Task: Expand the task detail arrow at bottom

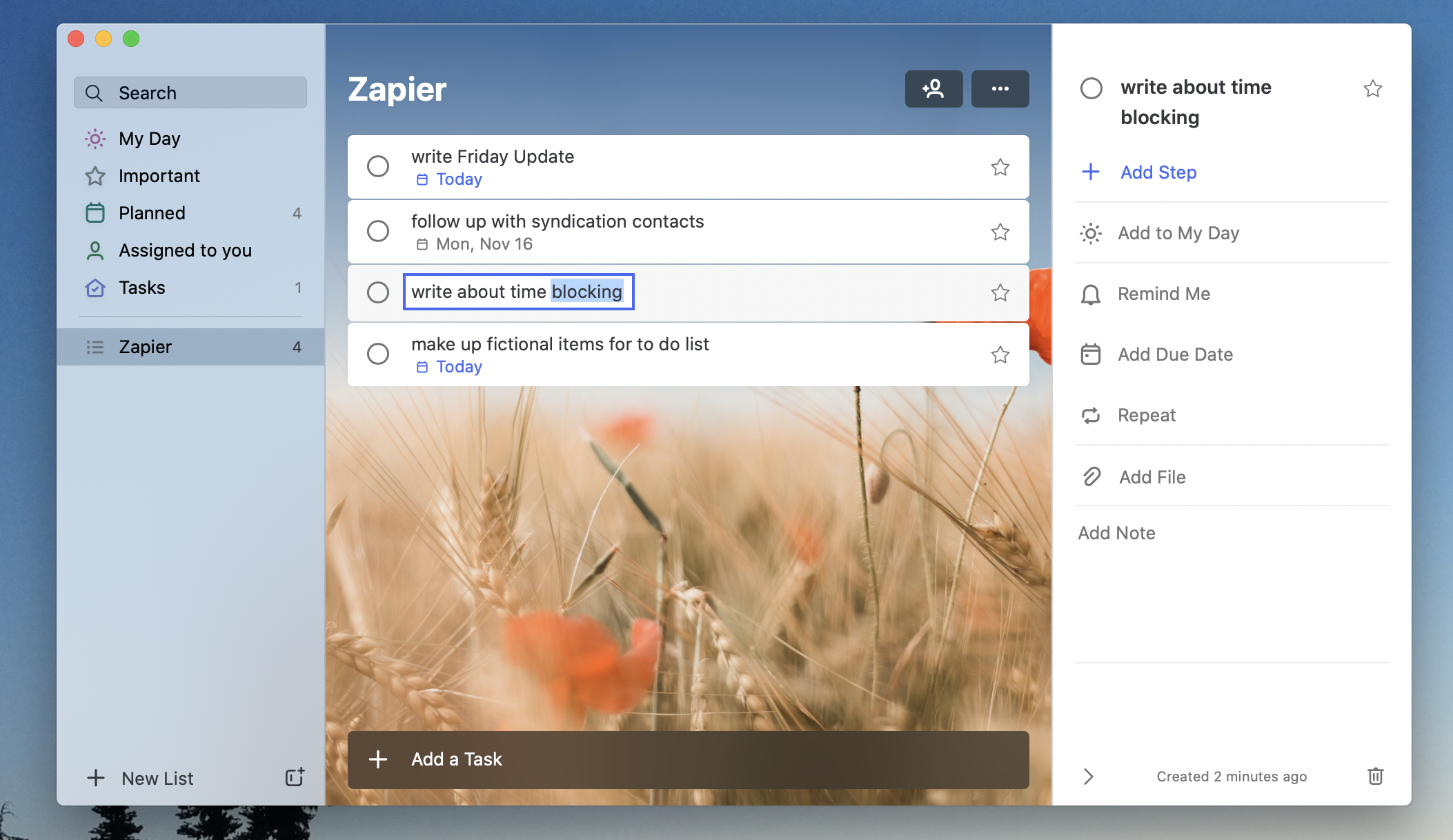Action: (1089, 776)
